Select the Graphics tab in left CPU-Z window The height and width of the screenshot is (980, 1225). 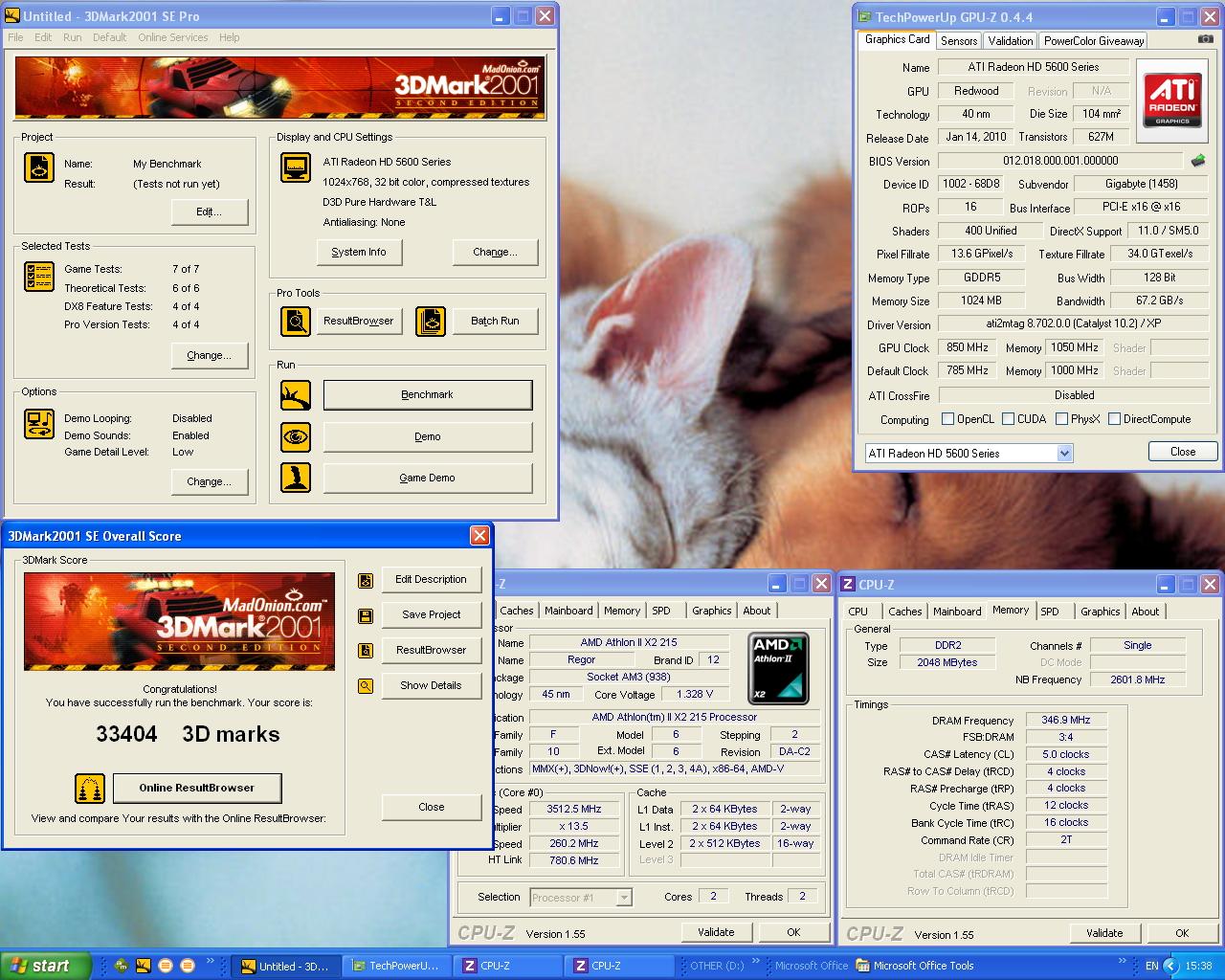pyautogui.click(x=711, y=611)
